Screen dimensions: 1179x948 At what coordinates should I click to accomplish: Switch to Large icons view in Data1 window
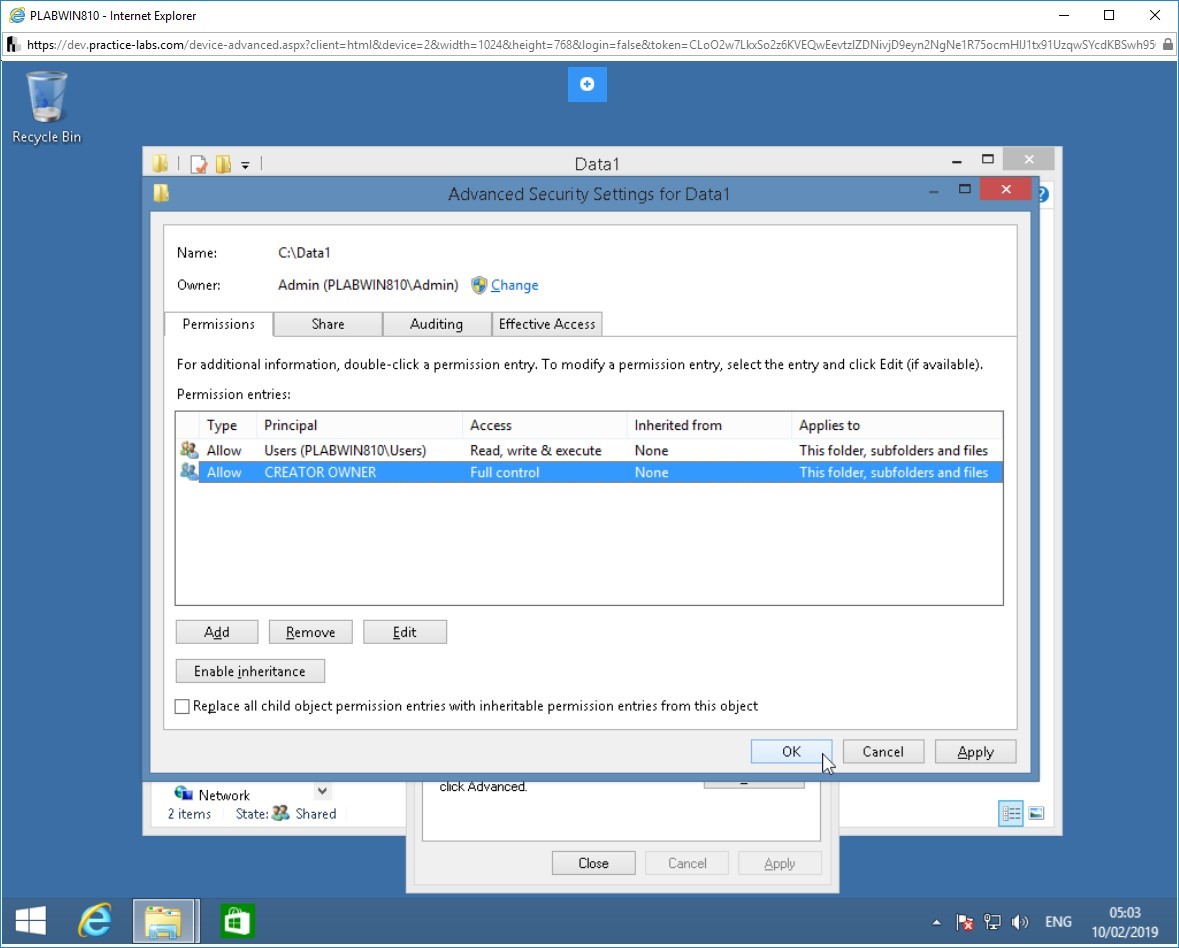click(x=1036, y=813)
